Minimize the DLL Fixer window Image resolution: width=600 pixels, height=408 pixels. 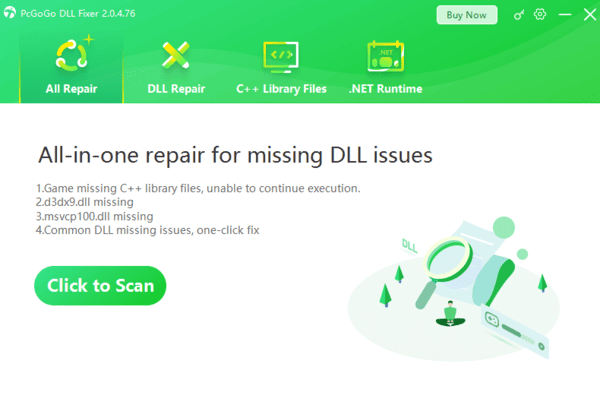[565, 15]
